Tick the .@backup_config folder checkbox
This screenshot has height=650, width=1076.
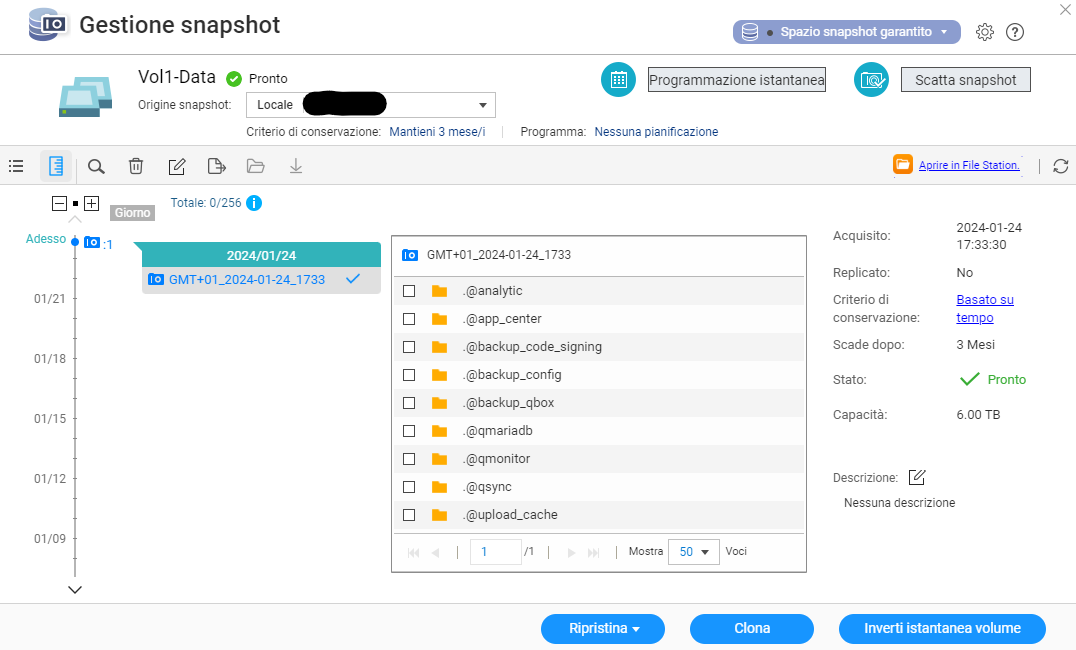coord(409,375)
